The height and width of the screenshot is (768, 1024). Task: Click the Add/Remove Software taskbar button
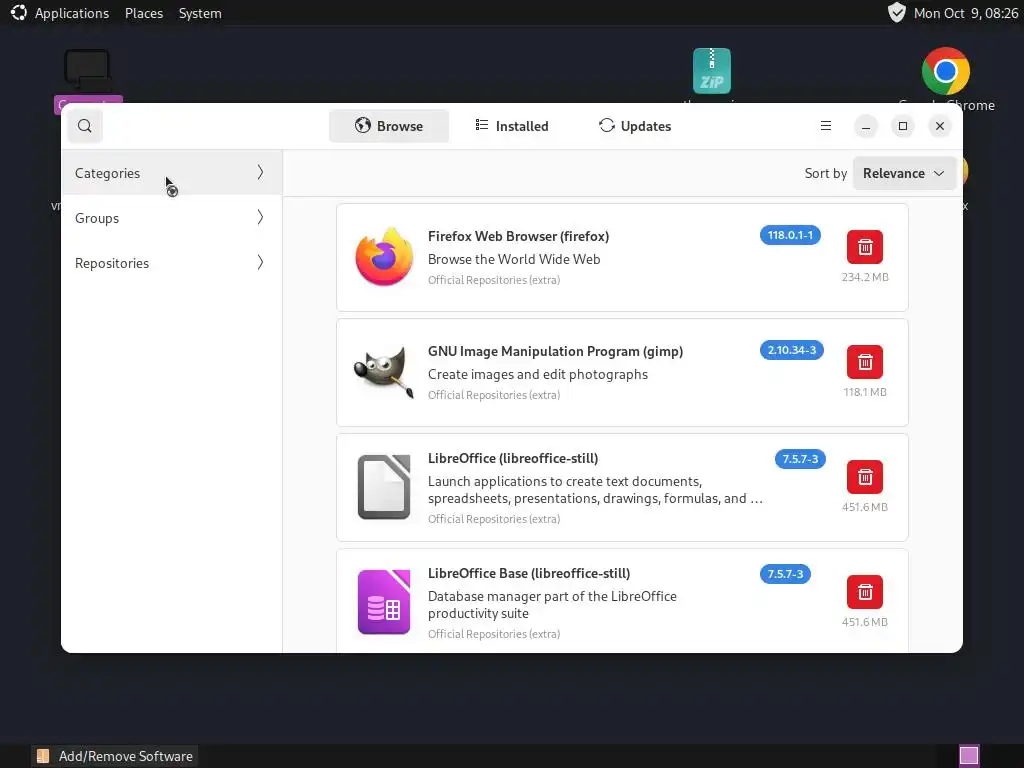tap(115, 756)
